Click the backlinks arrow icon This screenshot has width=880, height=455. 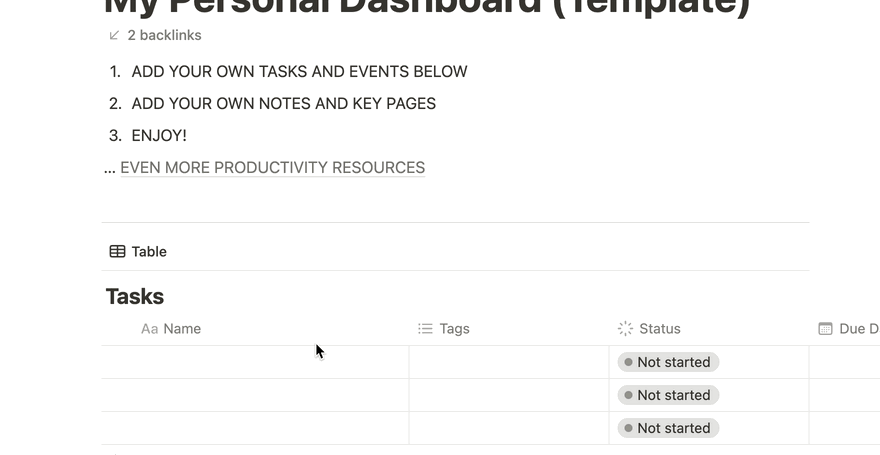click(x=114, y=35)
